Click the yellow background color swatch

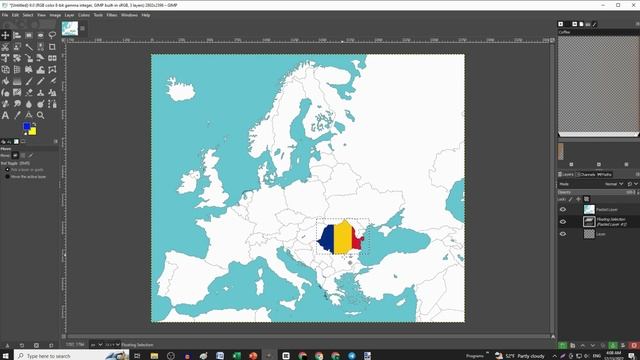point(33,132)
